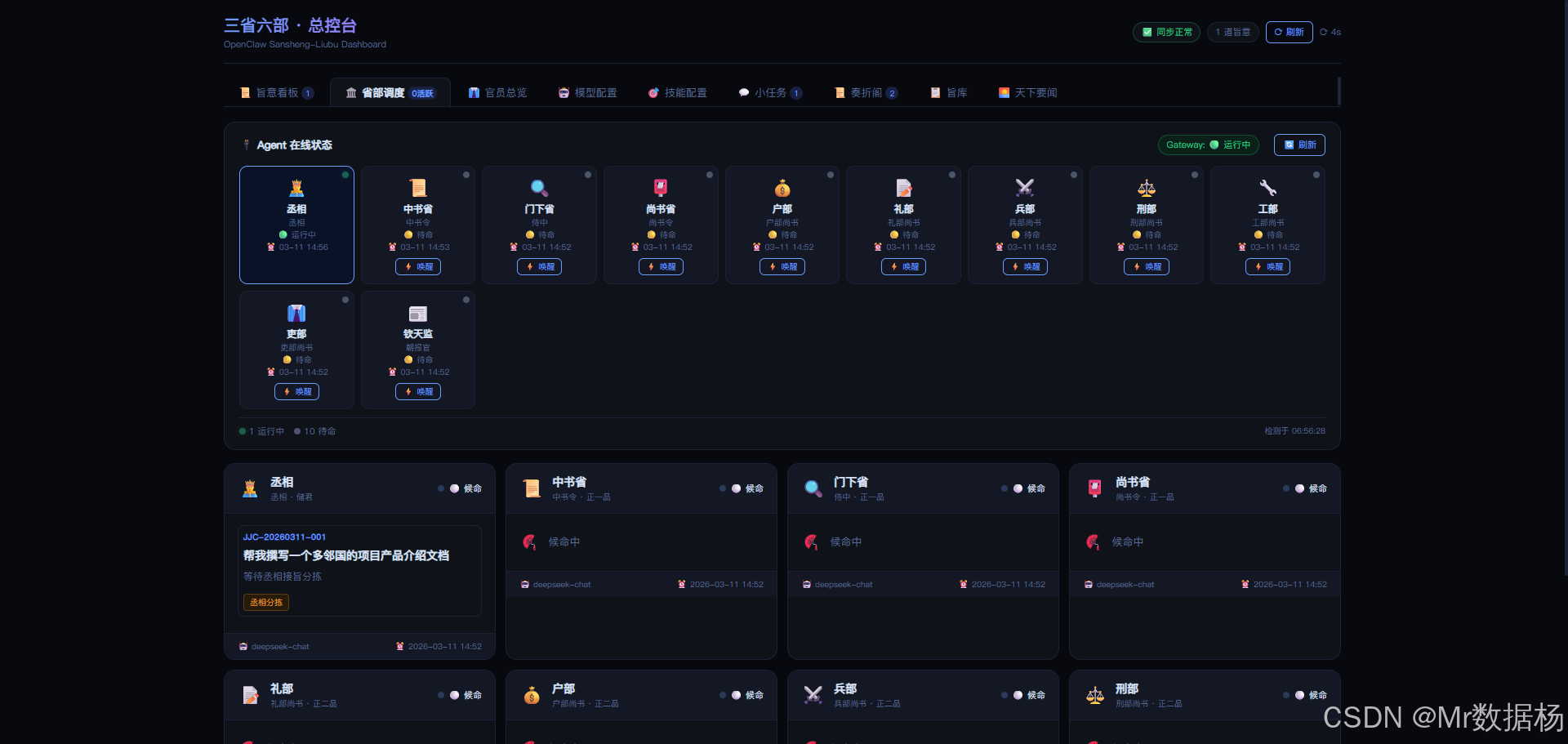1568x744 pixels.
Task: Wake 吏部 with its 唤醒 button
Action: [x=296, y=391]
